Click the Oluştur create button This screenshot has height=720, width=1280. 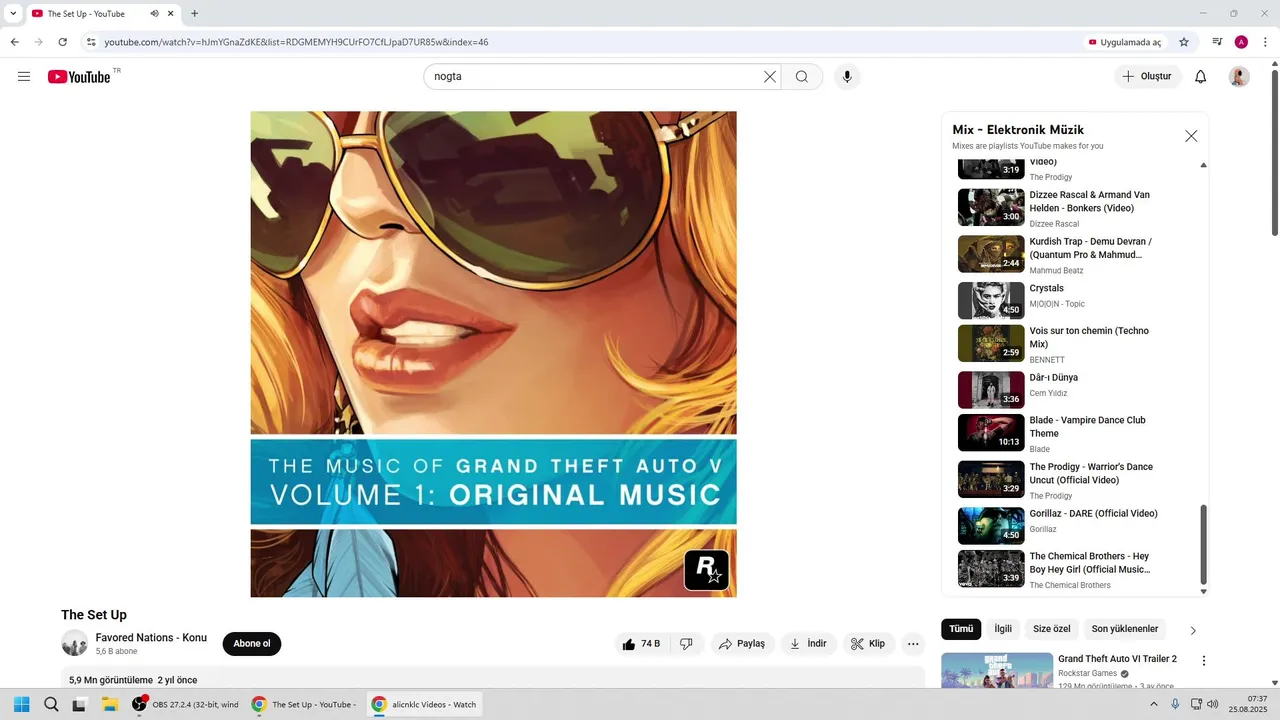[1147, 77]
